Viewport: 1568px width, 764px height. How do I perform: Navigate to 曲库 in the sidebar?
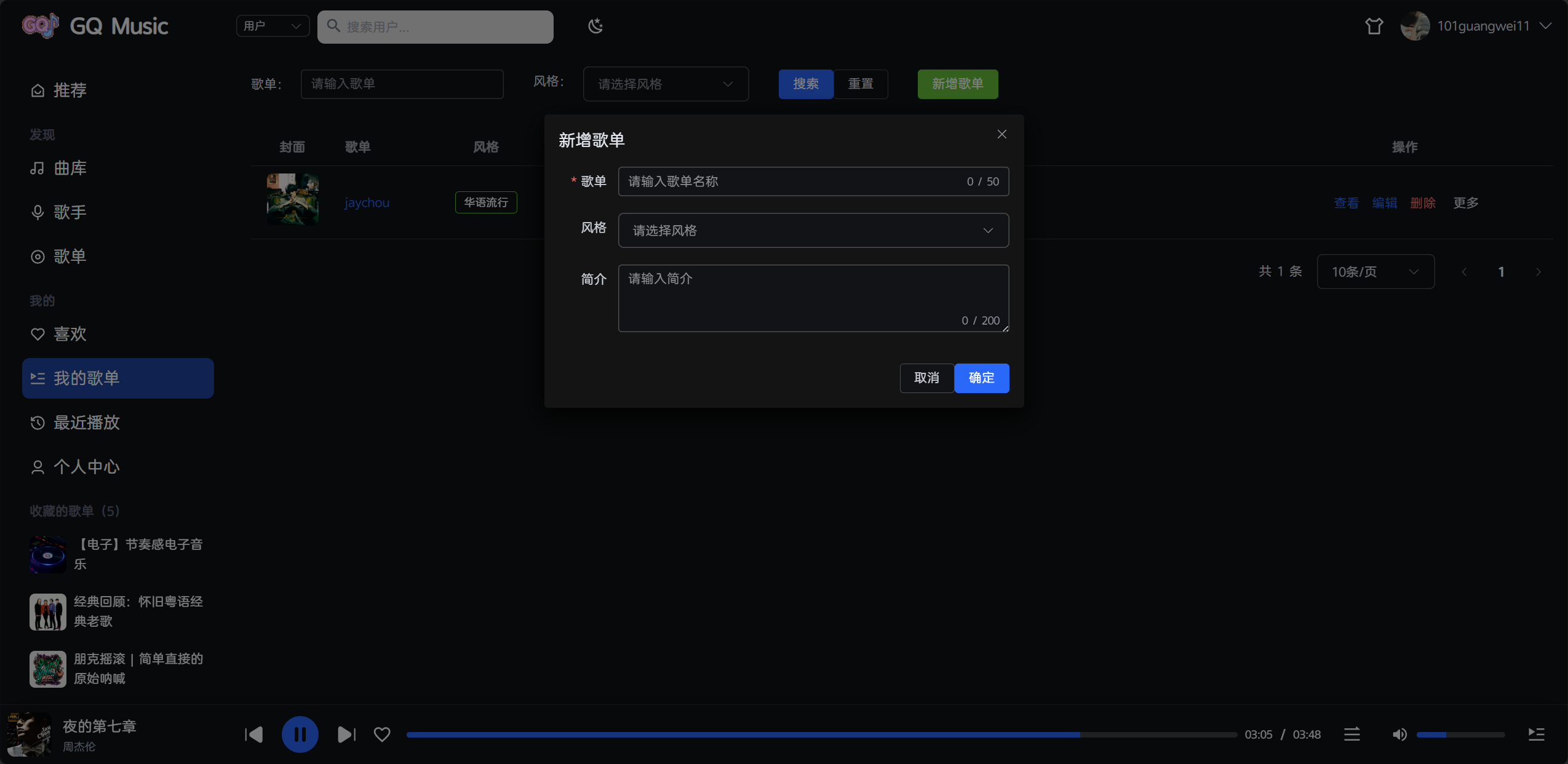(70, 168)
